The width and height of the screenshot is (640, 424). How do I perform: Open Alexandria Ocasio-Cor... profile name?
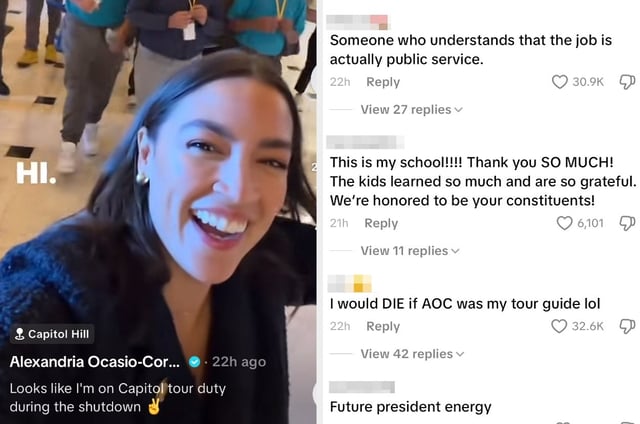94,362
